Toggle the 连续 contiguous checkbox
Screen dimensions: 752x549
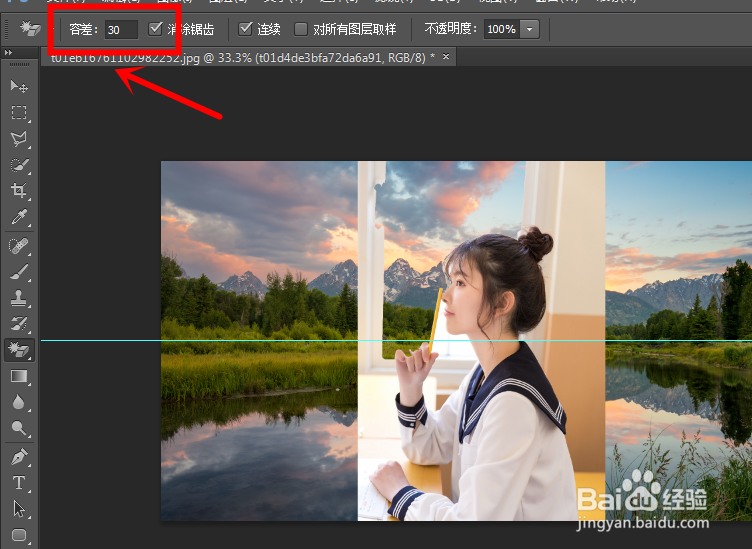coord(245,29)
